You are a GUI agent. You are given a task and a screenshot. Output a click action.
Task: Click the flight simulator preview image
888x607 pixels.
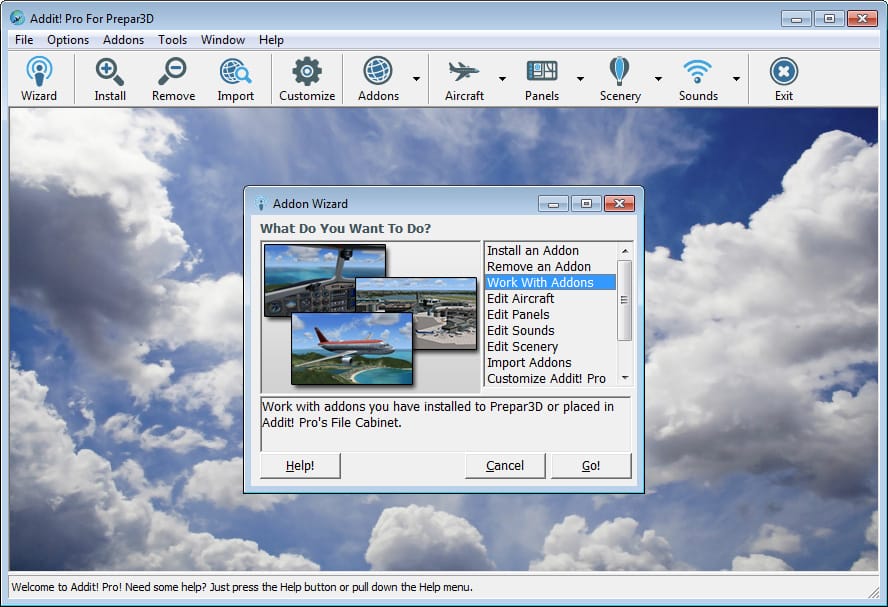(370, 316)
